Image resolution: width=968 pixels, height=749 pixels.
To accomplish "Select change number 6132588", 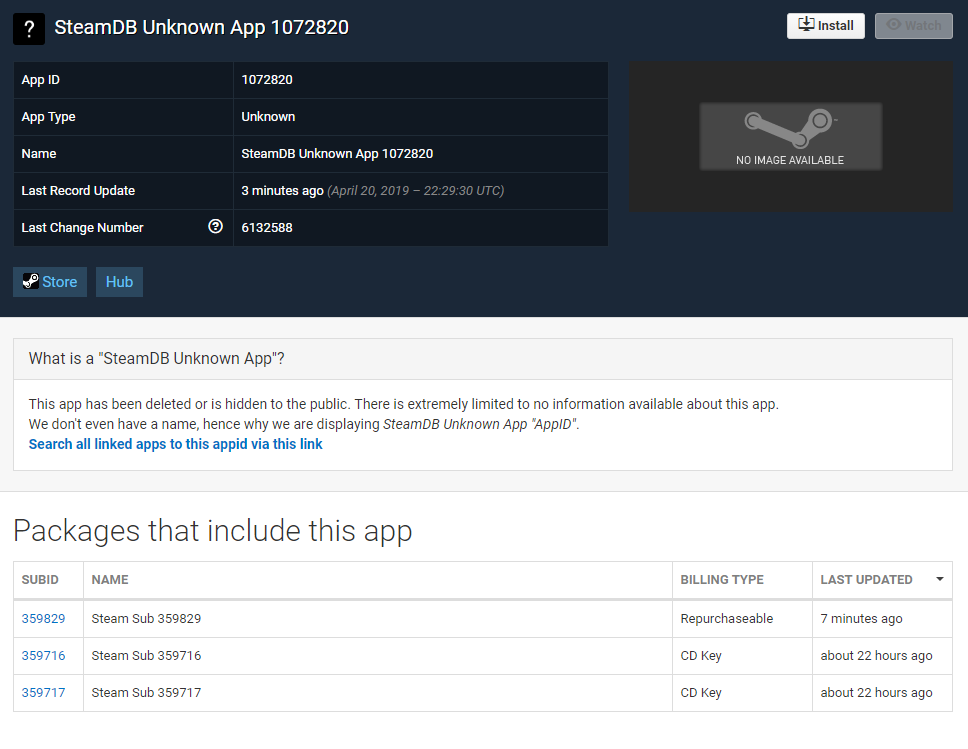I will click(x=267, y=228).
